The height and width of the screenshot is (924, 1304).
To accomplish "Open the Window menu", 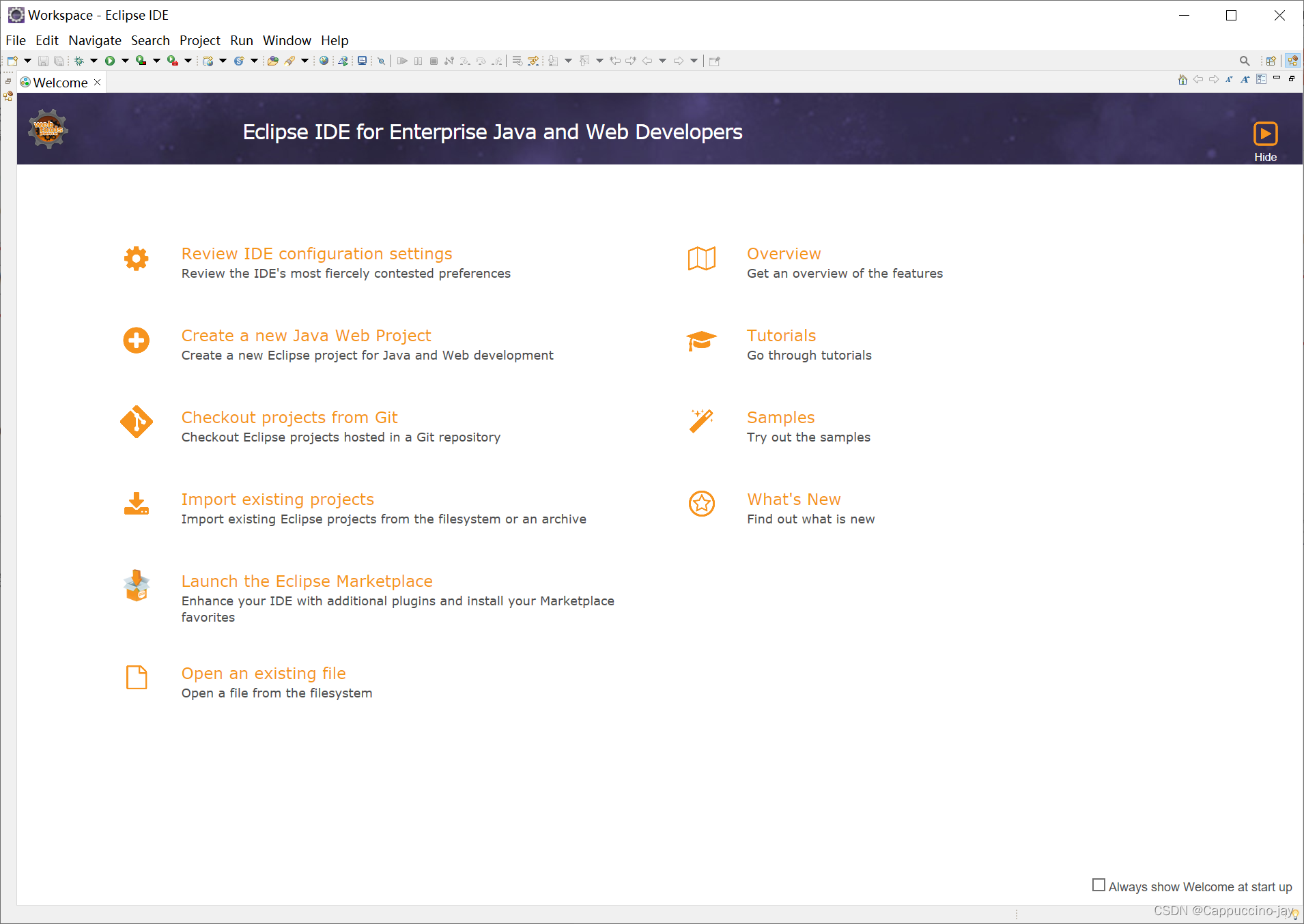I will pyautogui.click(x=287, y=40).
